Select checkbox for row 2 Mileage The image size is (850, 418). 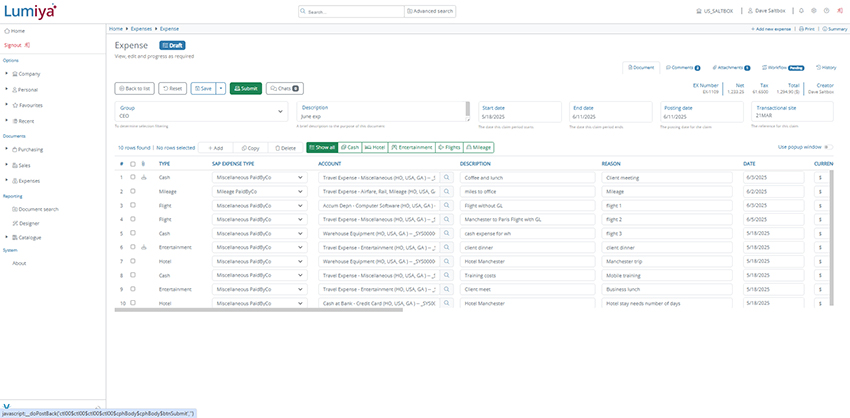coord(133,191)
